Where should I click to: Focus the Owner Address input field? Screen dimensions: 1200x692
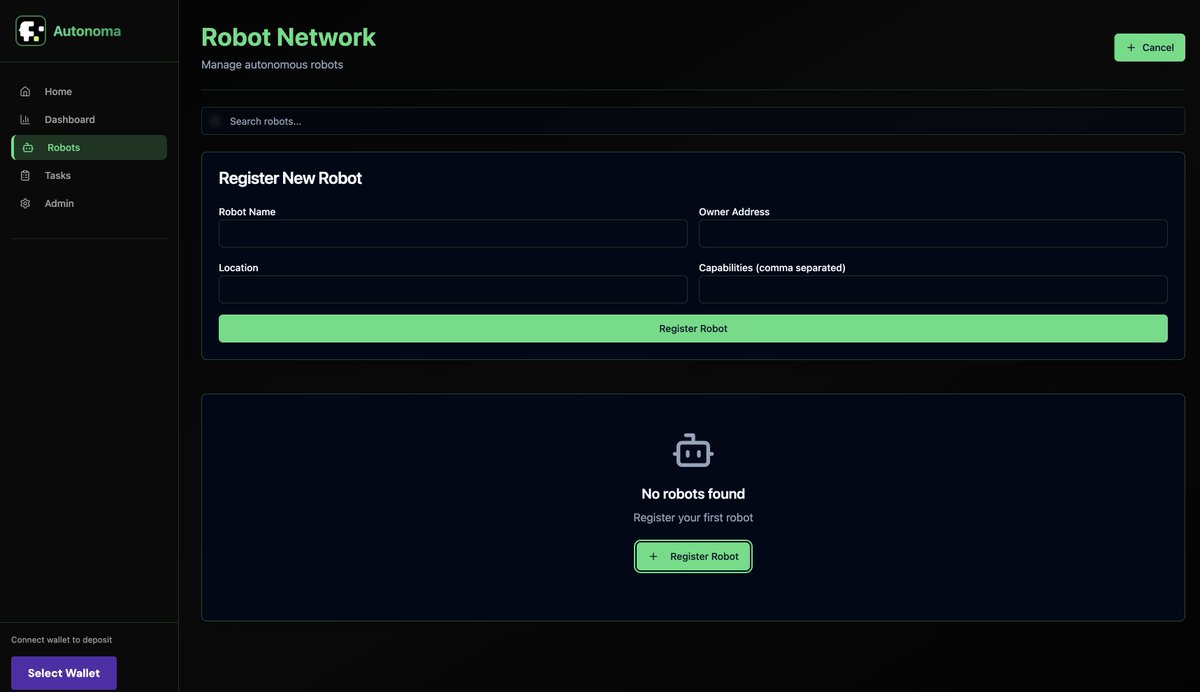coord(933,234)
